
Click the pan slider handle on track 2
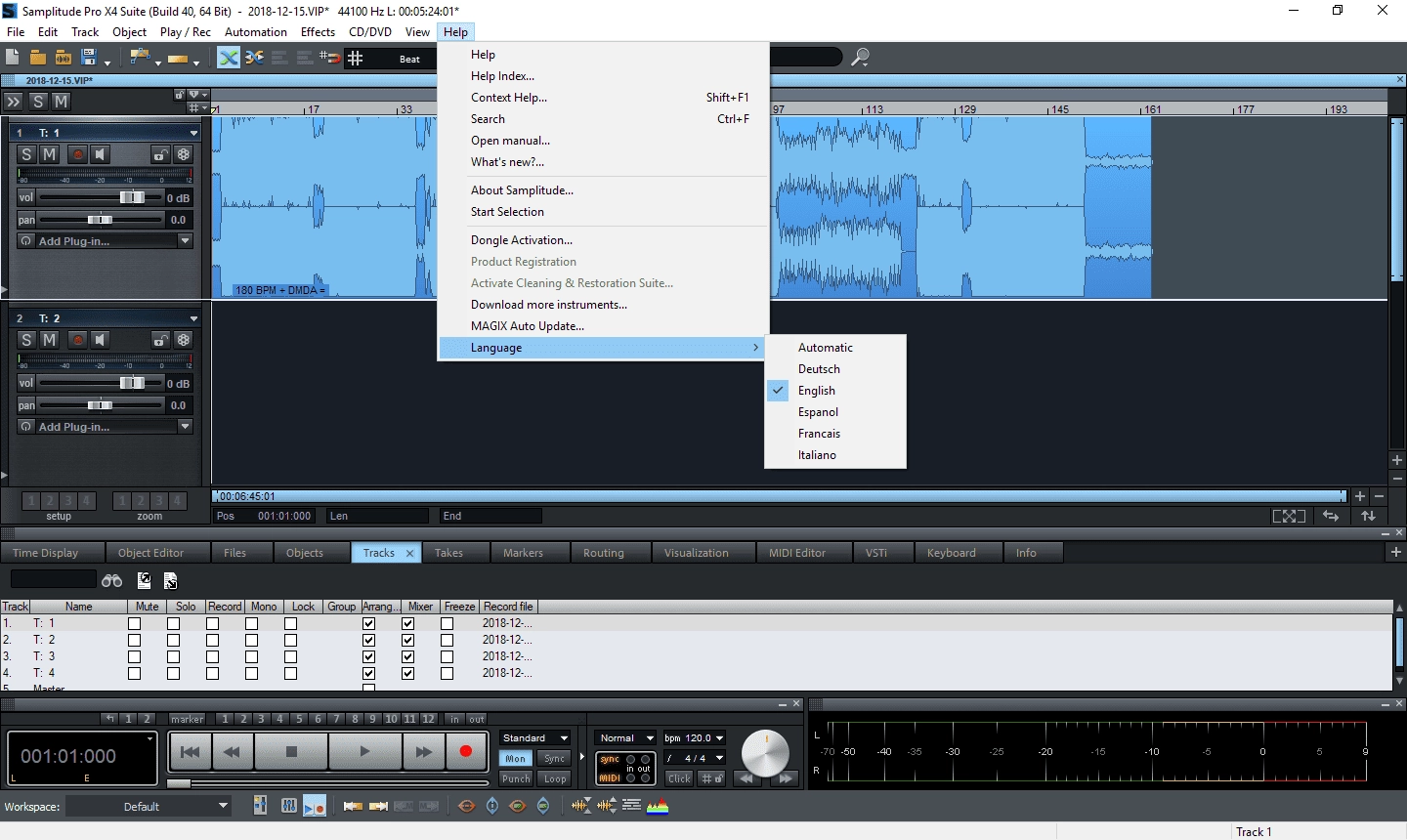coord(100,405)
